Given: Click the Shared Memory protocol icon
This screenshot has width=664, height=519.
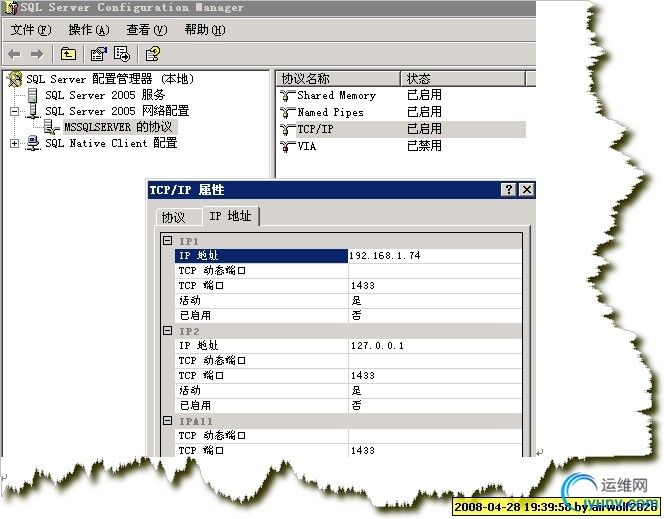Looking at the screenshot, I should (x=287, y=96).
